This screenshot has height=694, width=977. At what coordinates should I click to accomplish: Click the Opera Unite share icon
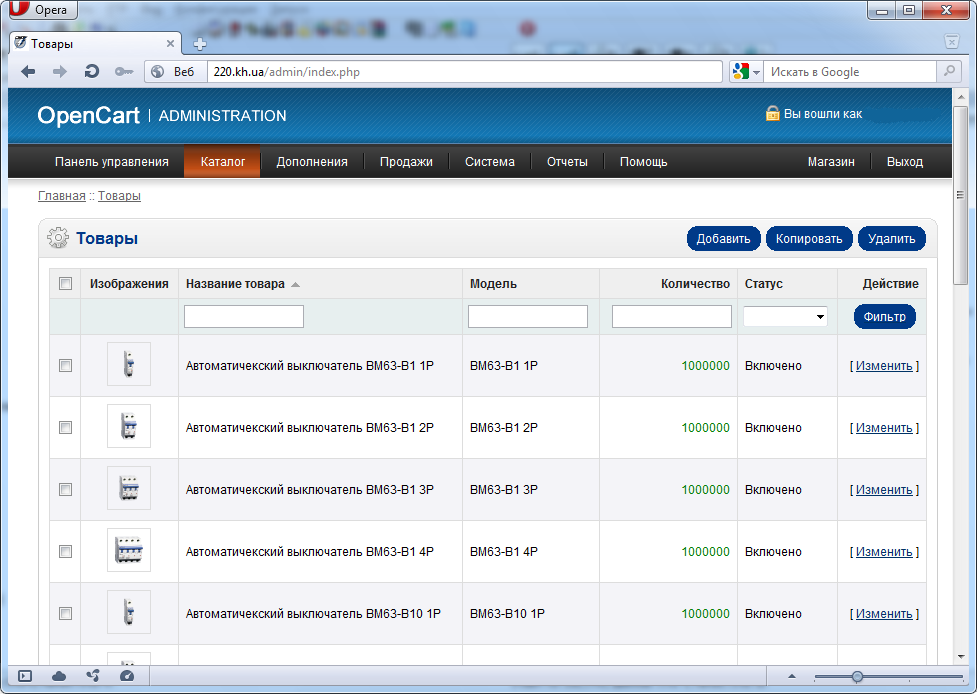click(x=93, y=676)
